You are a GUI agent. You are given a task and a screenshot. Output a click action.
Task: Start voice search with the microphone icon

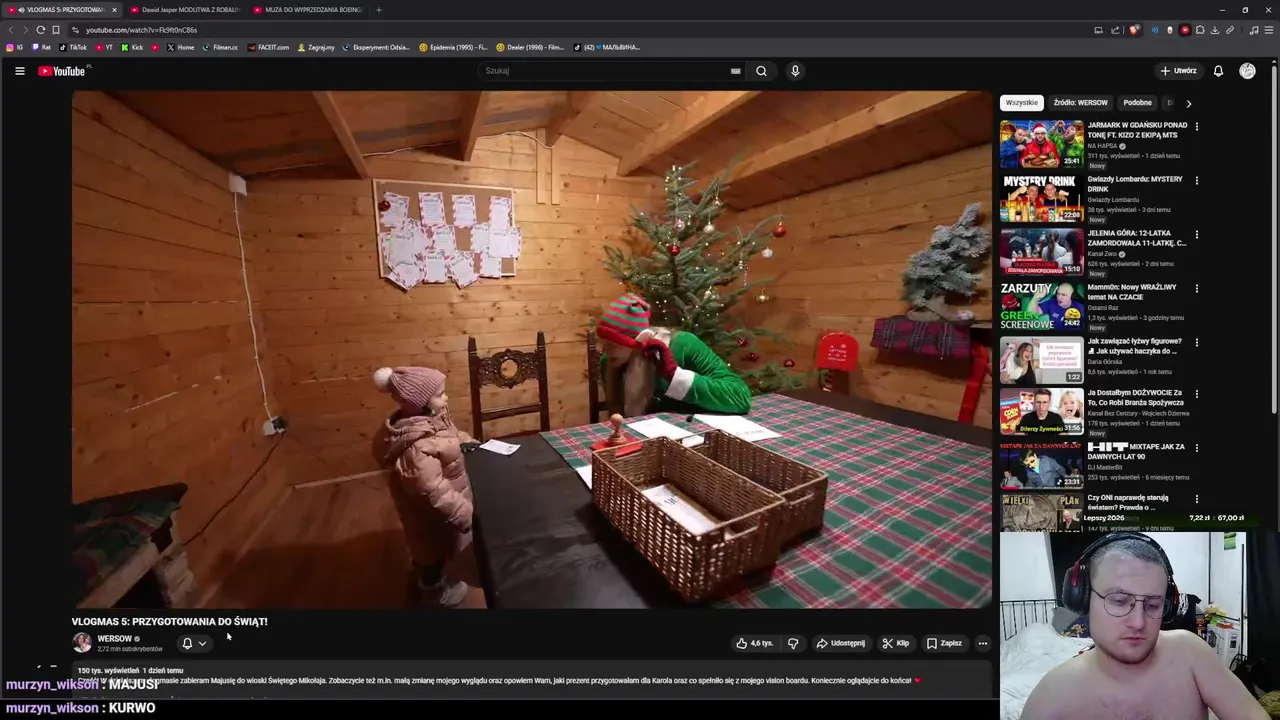click(795, 71)
